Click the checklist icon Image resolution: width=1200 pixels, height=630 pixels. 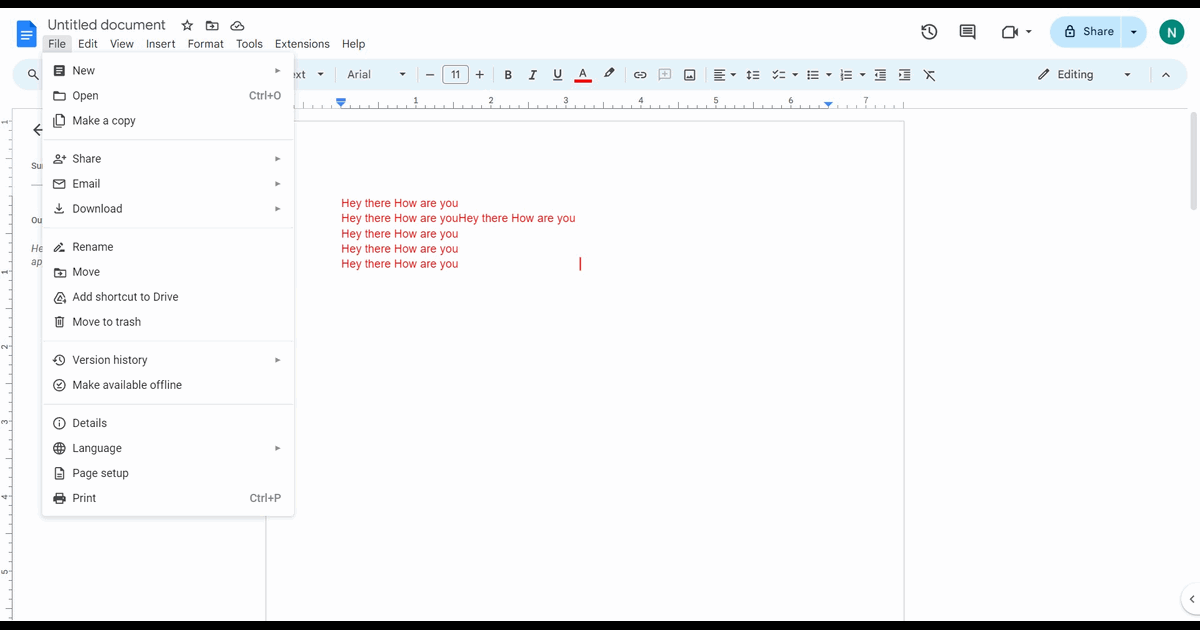click(778, 75)
